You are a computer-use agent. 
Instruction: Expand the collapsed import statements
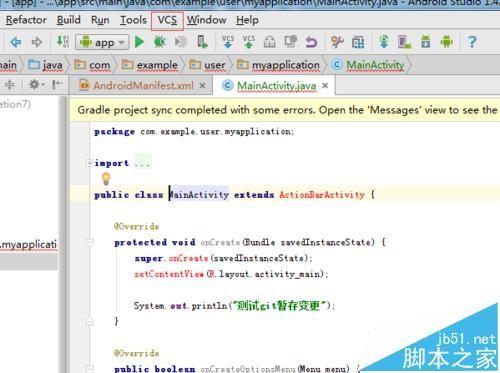(89, 163)
